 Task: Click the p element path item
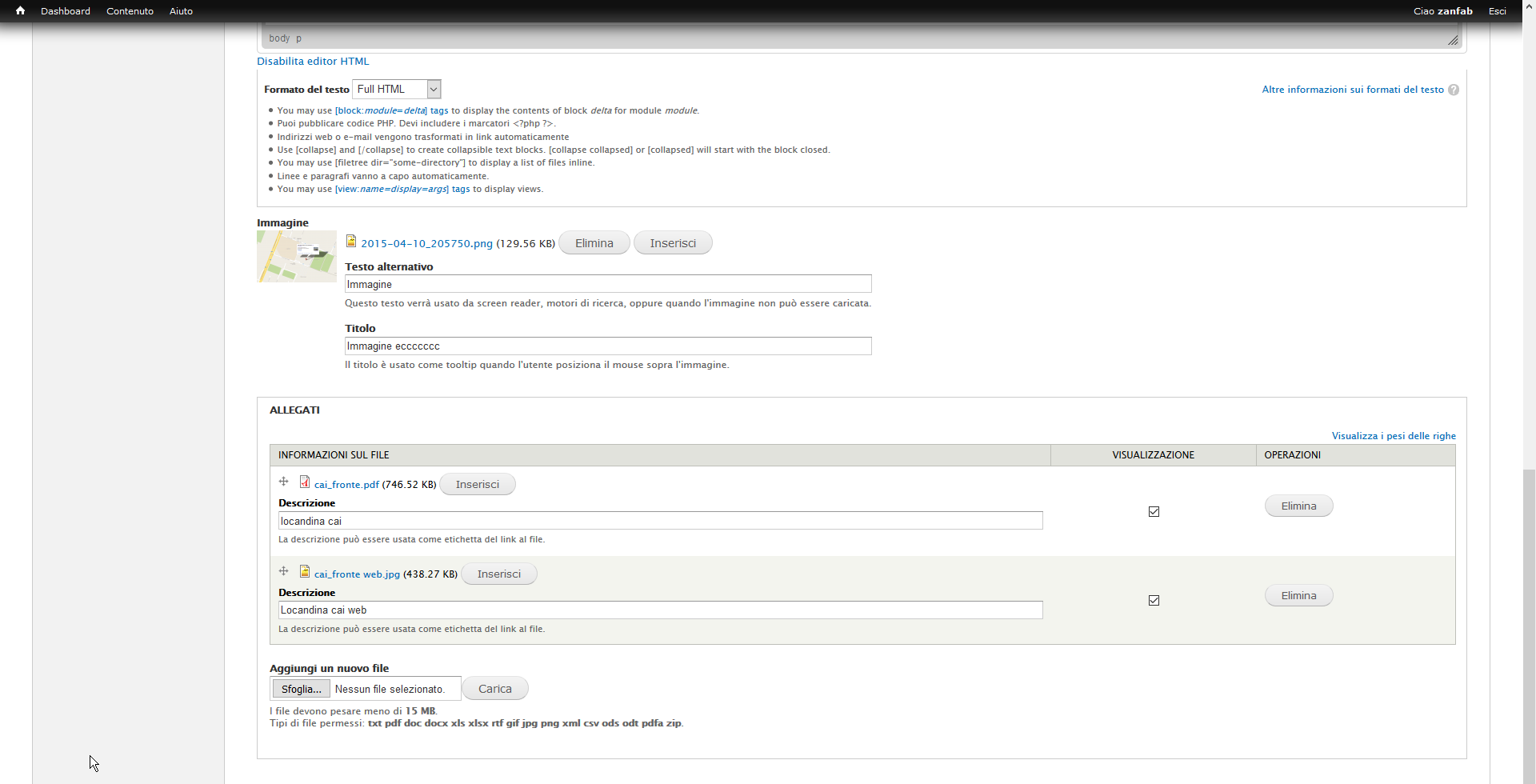pyautogui.click(x=299, y=38)
